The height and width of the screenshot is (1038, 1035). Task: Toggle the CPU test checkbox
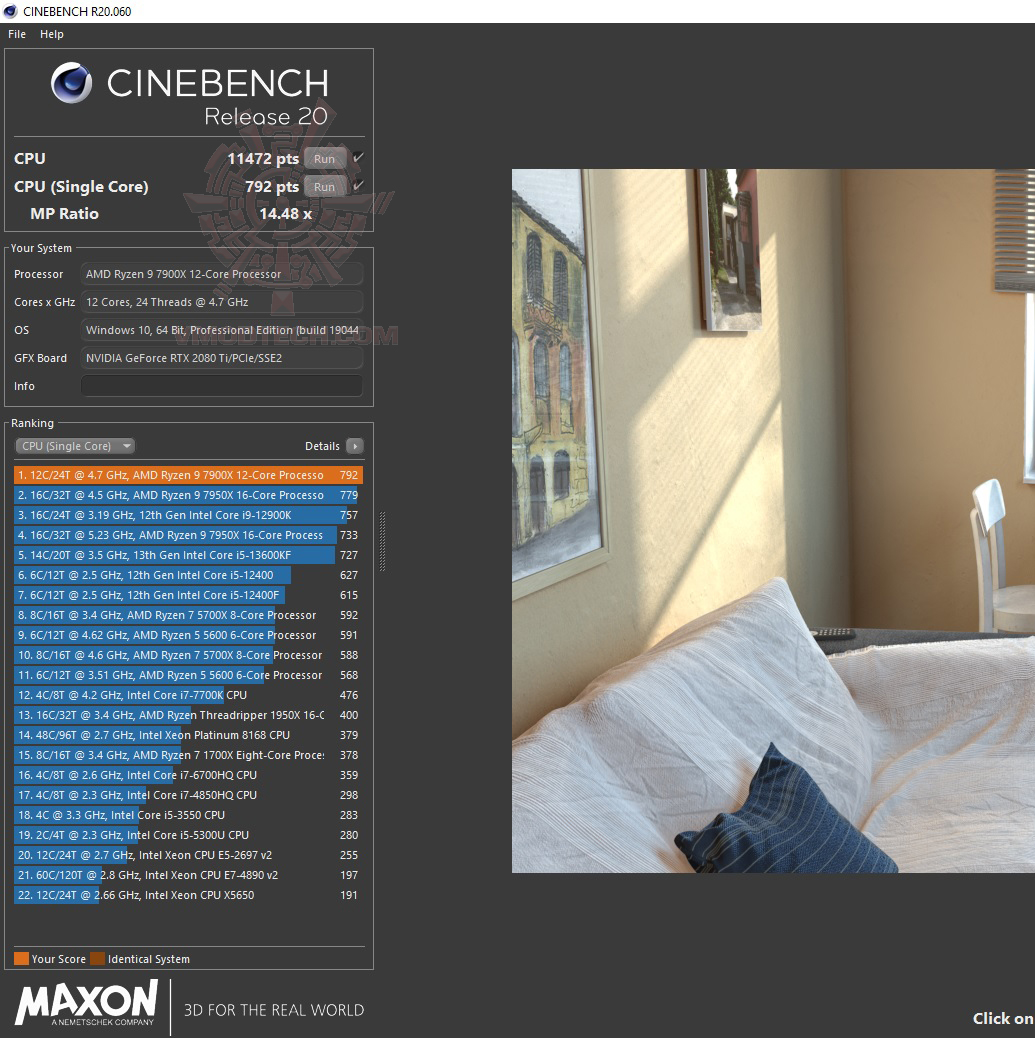[358, 158]
